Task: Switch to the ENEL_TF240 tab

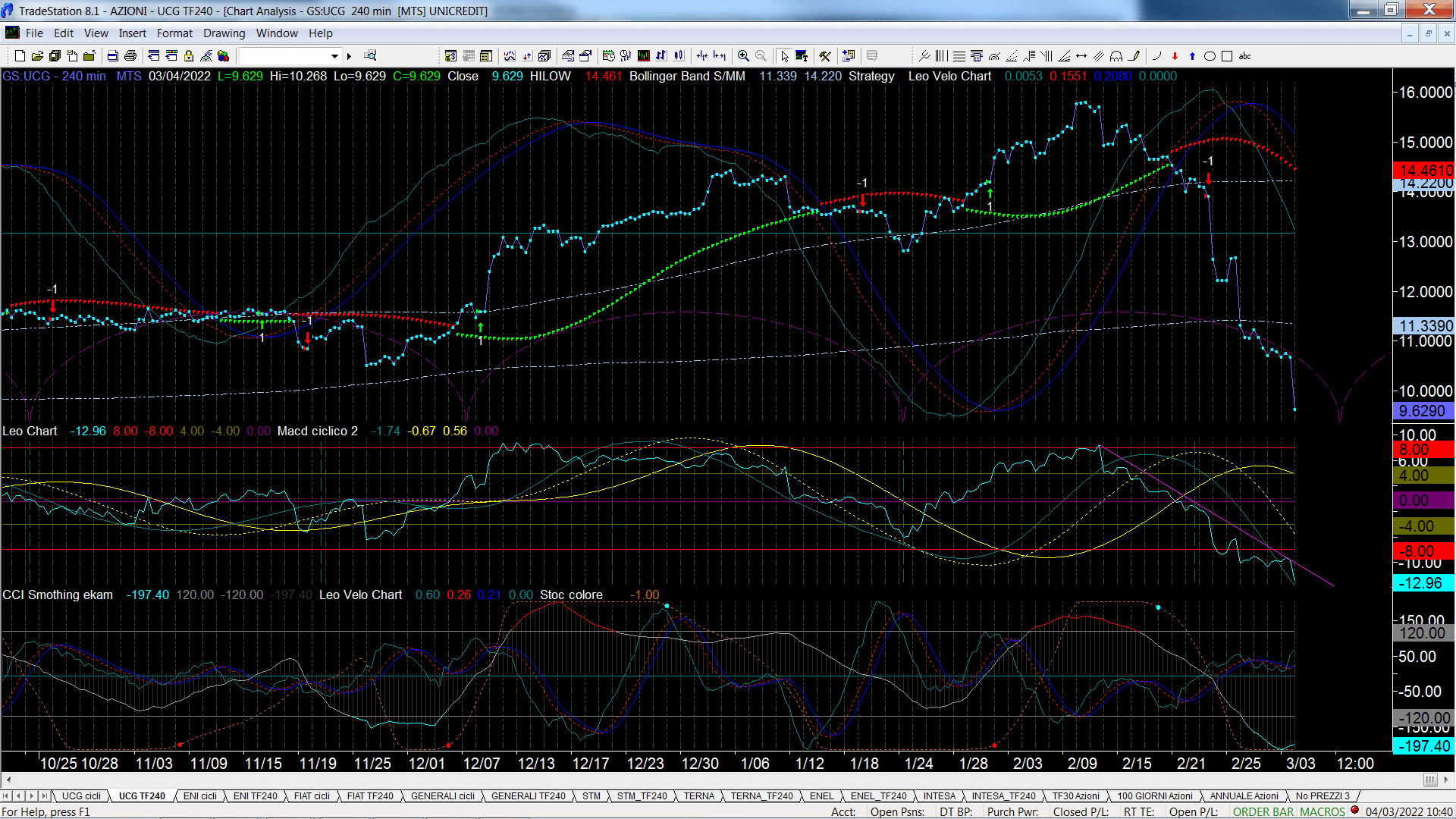Action: pyautogui.click(x=879, y=795)
